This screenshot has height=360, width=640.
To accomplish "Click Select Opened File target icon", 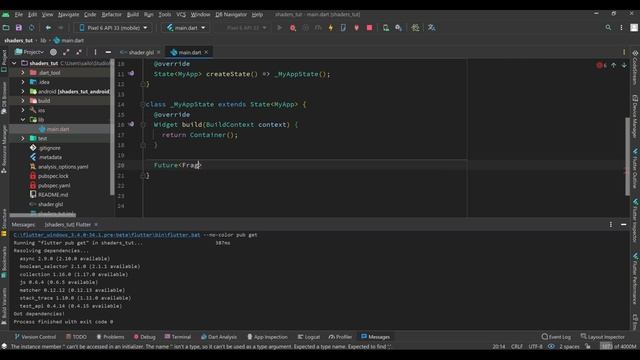I will (53, 52).
